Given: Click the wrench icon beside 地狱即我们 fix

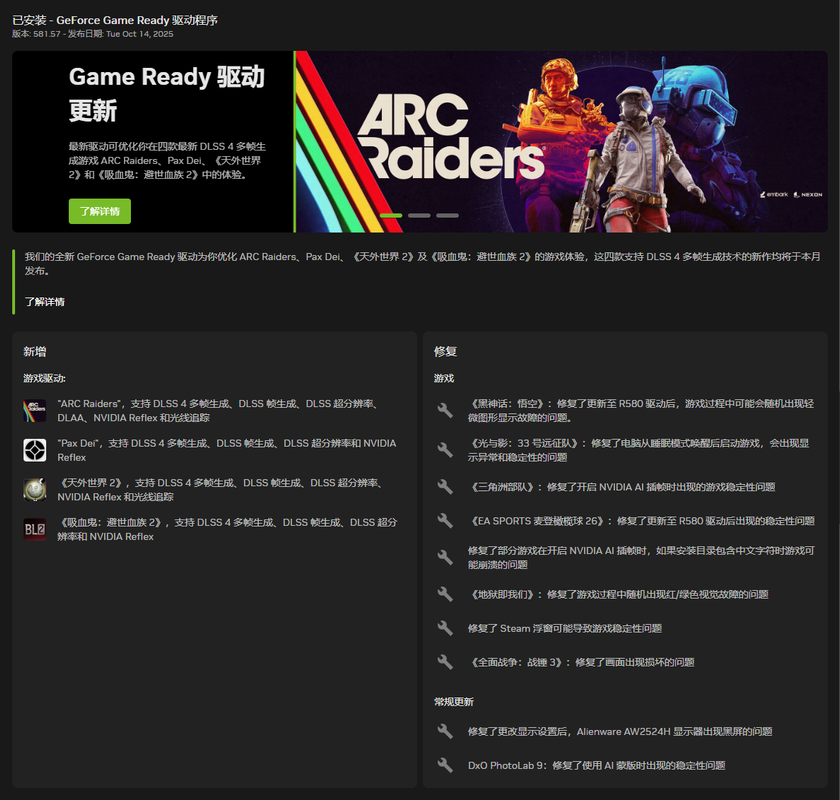Looking at the screenshot, I should click(445, 594).
